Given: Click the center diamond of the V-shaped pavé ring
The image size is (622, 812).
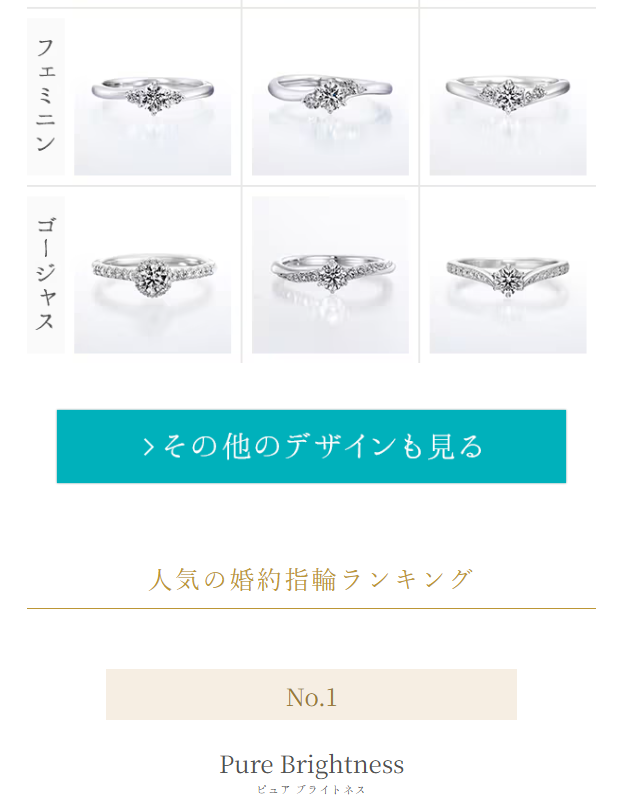Looking at the screenshot, I should (505, 280).
